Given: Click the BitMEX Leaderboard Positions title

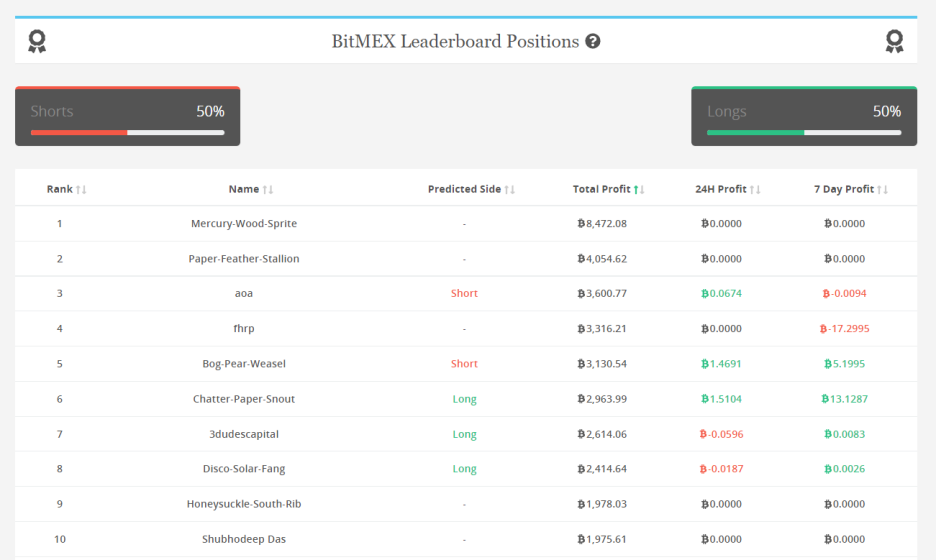Looking at the screenshot, I should (455, 41).
